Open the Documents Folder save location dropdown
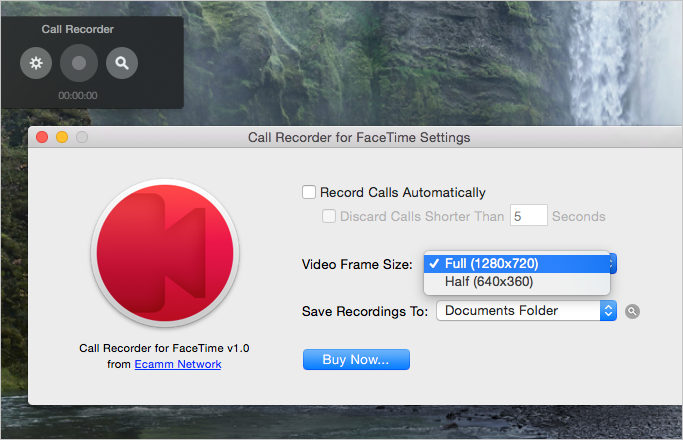 coord(526,311)
